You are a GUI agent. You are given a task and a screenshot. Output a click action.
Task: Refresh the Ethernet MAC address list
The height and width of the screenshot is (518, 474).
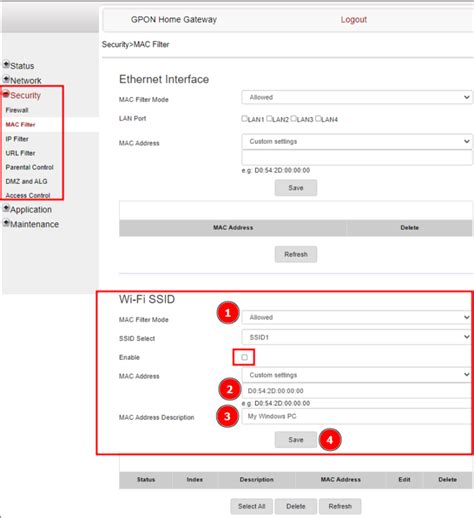296,254
